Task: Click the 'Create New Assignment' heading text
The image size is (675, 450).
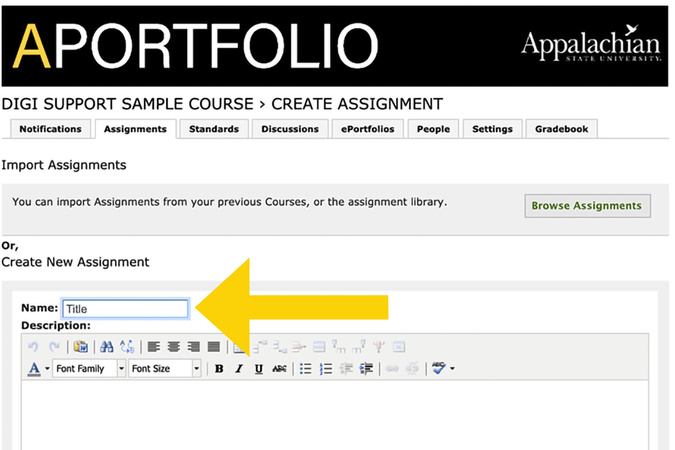Action: click(x=75, y=262)
